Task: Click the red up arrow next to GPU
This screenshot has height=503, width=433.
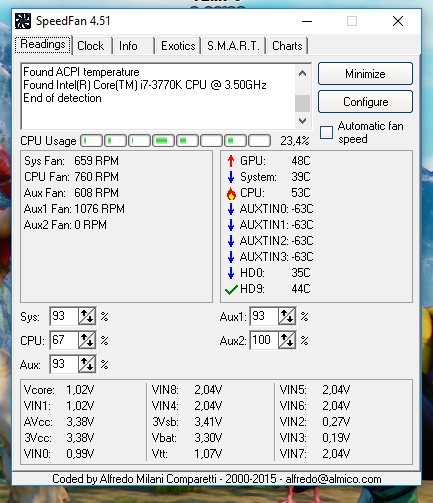Action: 231,161
